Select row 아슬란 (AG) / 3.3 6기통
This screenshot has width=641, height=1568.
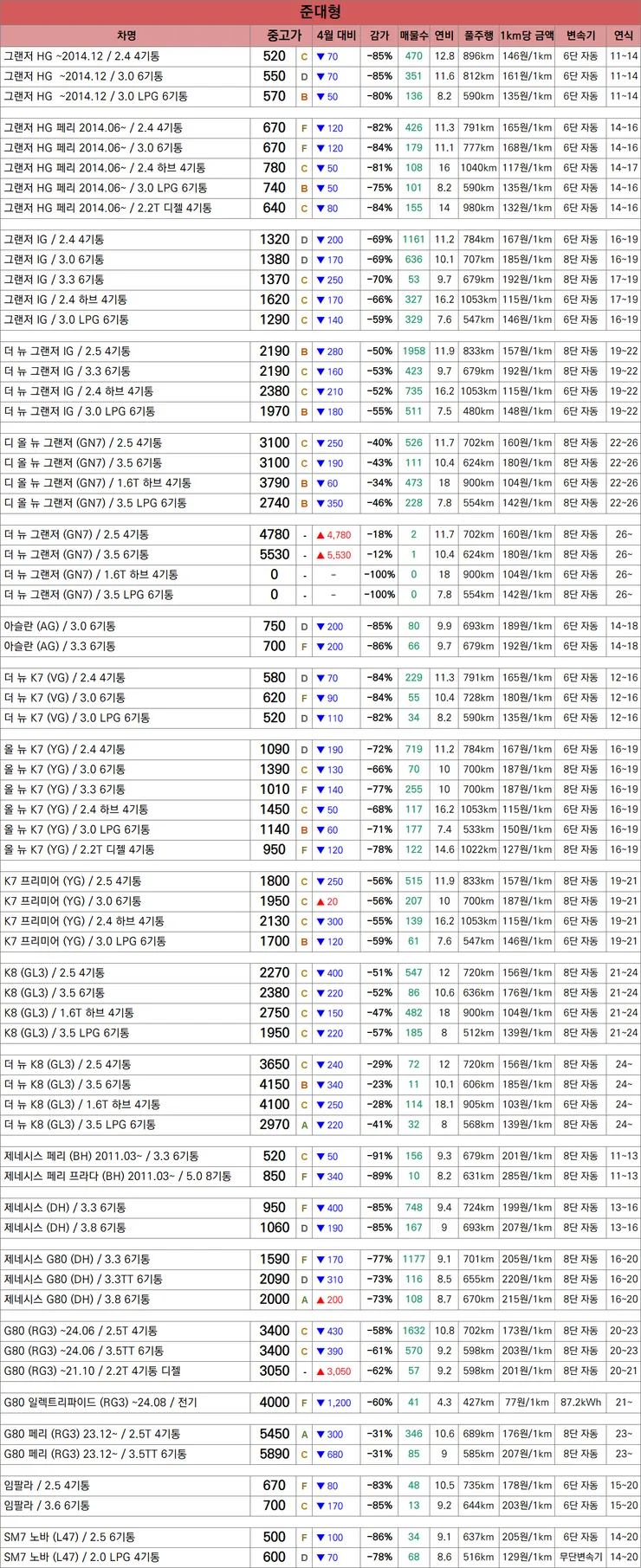(320, 646)
